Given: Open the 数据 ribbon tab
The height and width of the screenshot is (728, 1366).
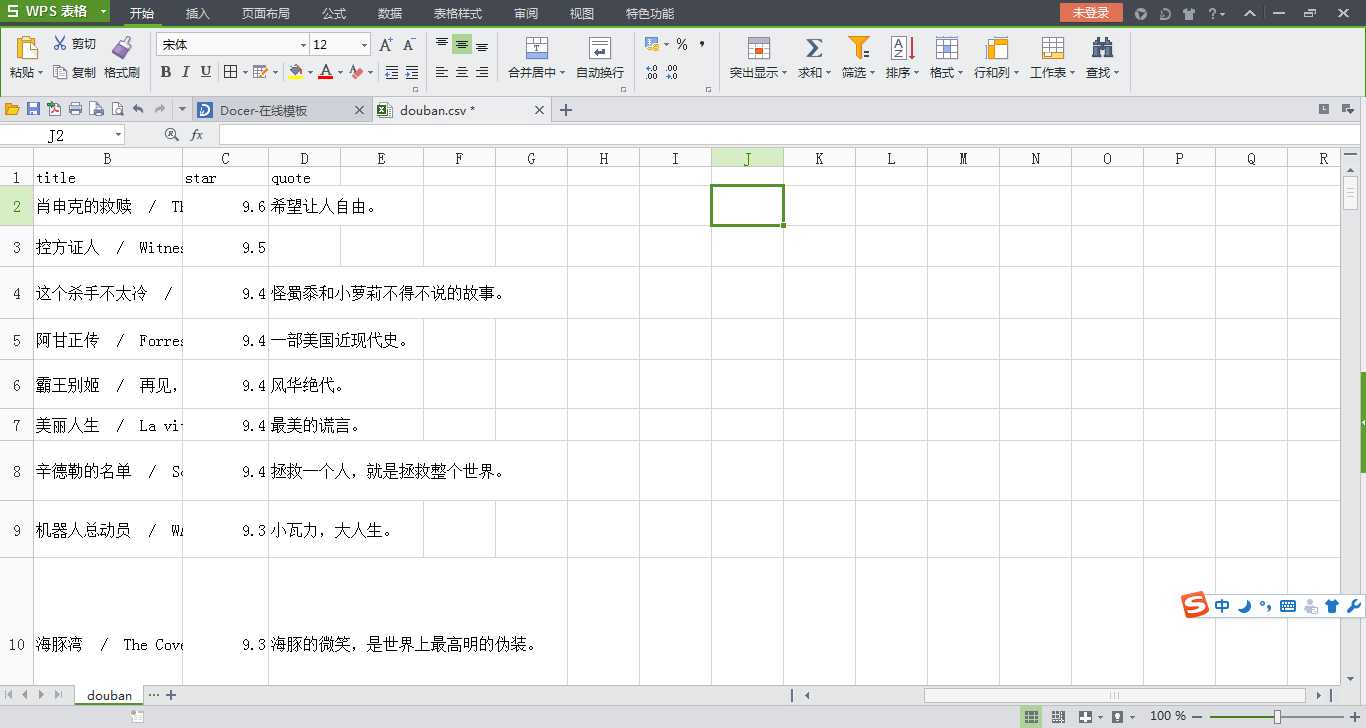Looking at the screenshot, I should [x=390, y=13].
